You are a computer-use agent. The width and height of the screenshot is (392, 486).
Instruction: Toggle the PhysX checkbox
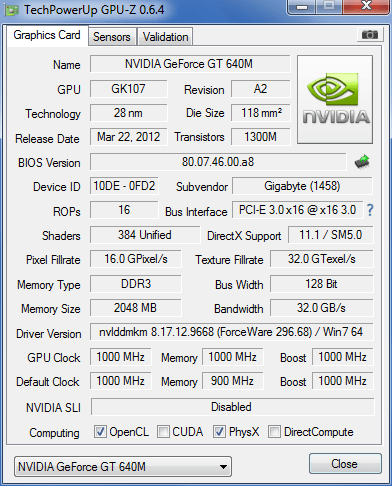click(219, 432)
